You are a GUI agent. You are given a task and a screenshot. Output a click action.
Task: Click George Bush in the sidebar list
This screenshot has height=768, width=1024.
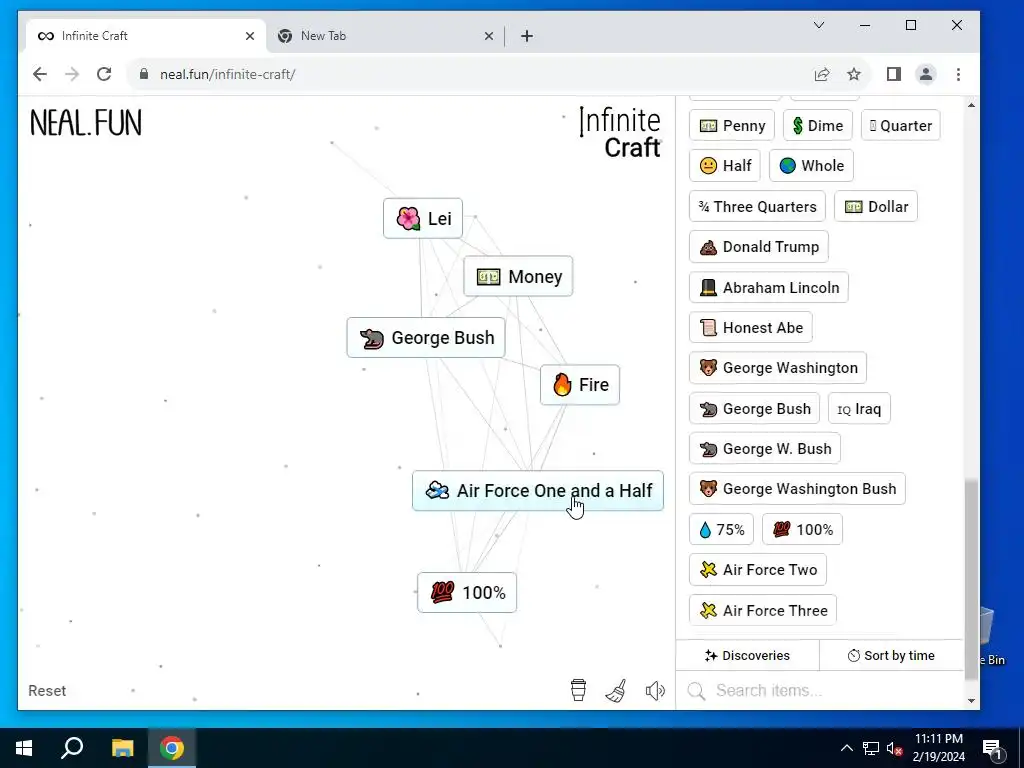point(754,408)
